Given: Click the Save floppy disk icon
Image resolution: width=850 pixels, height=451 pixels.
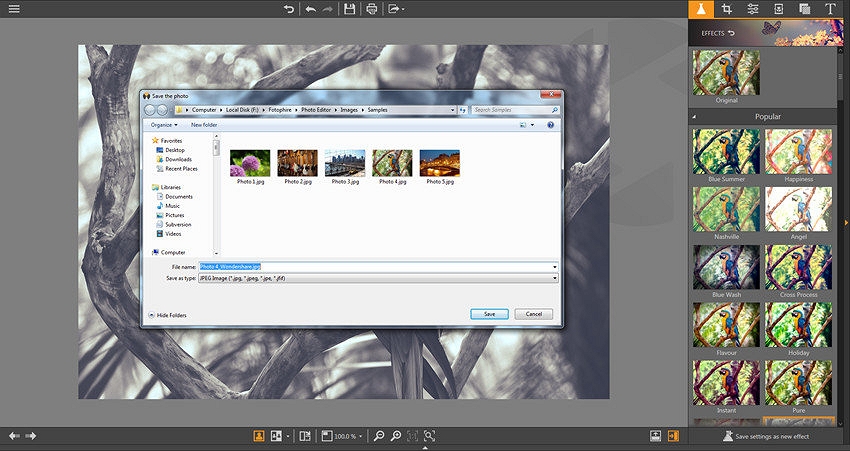Looking at the screenshot, I should click(x=349, y=9).
